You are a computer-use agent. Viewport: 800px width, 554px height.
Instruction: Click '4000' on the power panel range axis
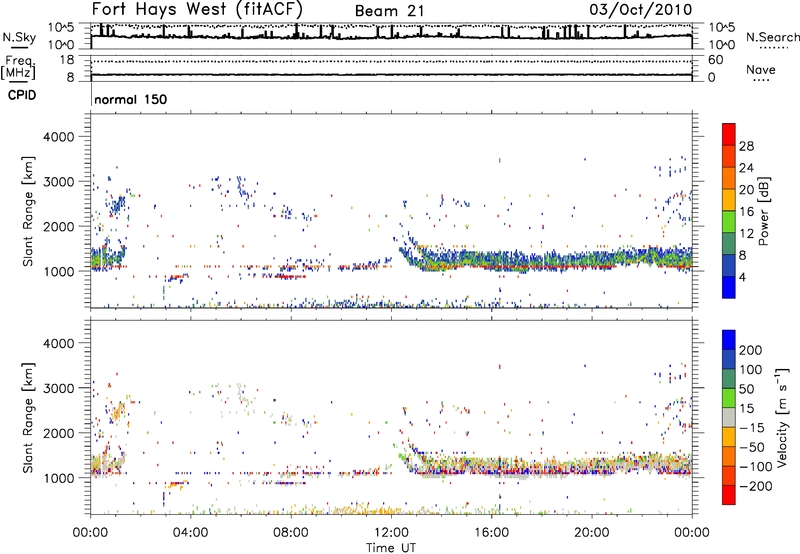click(59, 137)
